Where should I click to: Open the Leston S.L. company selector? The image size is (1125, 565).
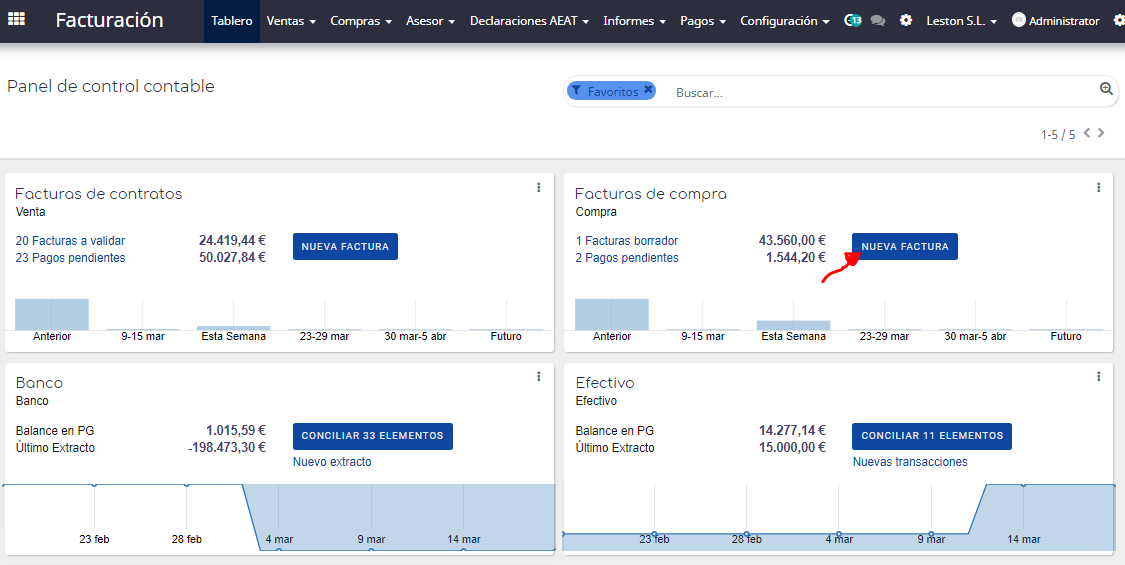pyautogui.click(x=961, y=21)
